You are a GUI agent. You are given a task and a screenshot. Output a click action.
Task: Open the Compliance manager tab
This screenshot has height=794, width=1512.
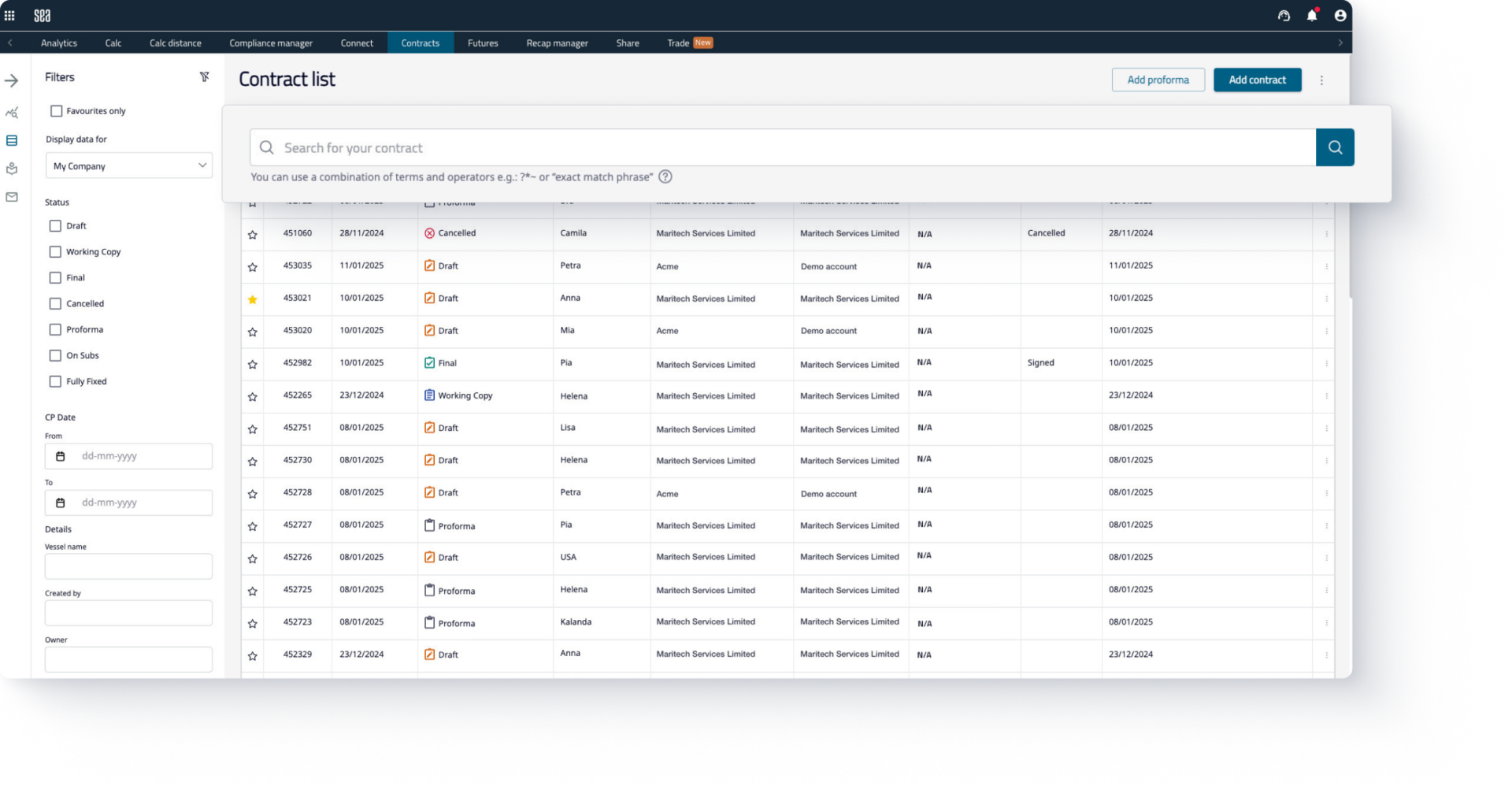[271, 43]
